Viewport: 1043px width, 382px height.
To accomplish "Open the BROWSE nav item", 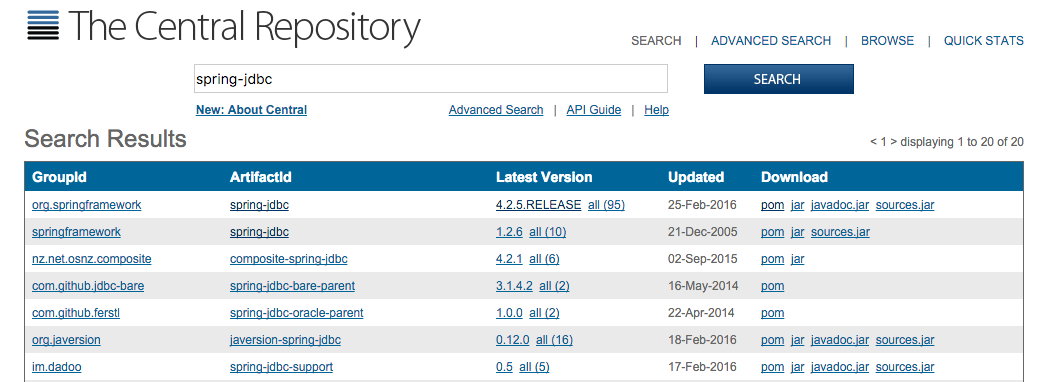I will tap(887, 41).
